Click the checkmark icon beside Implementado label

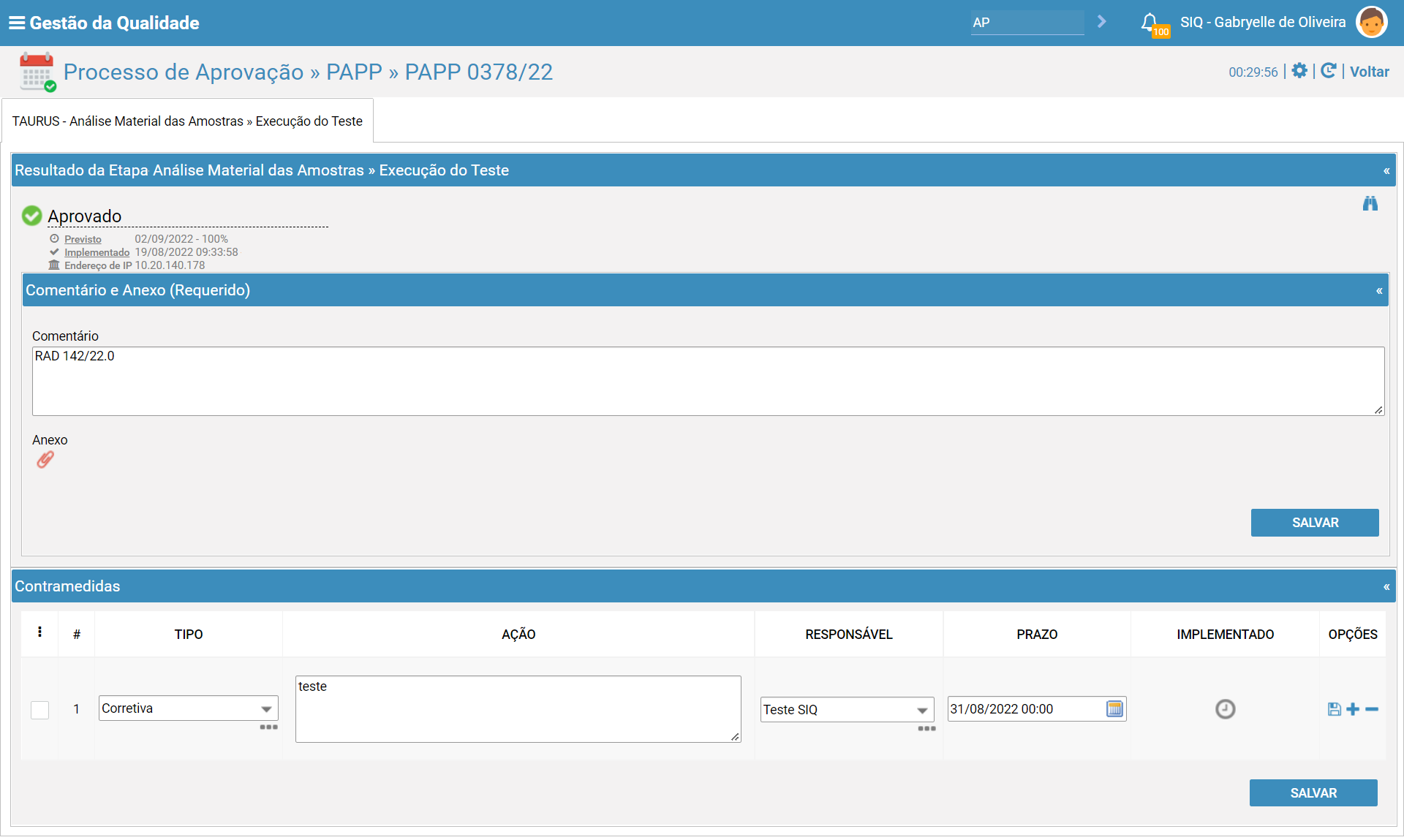tap(54, 252)
